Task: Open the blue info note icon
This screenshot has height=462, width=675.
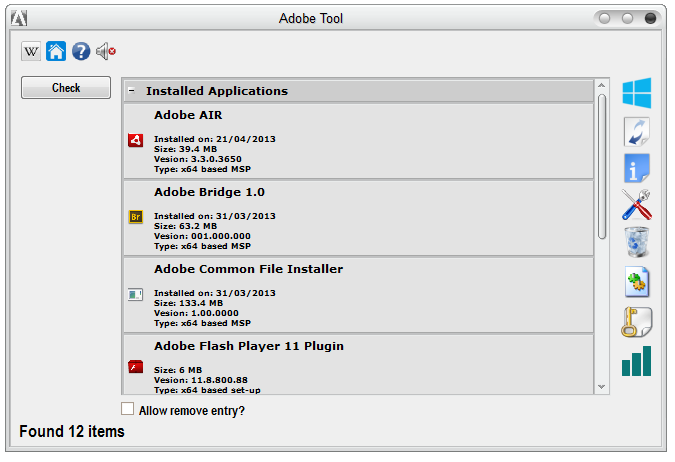Action: 637,168
